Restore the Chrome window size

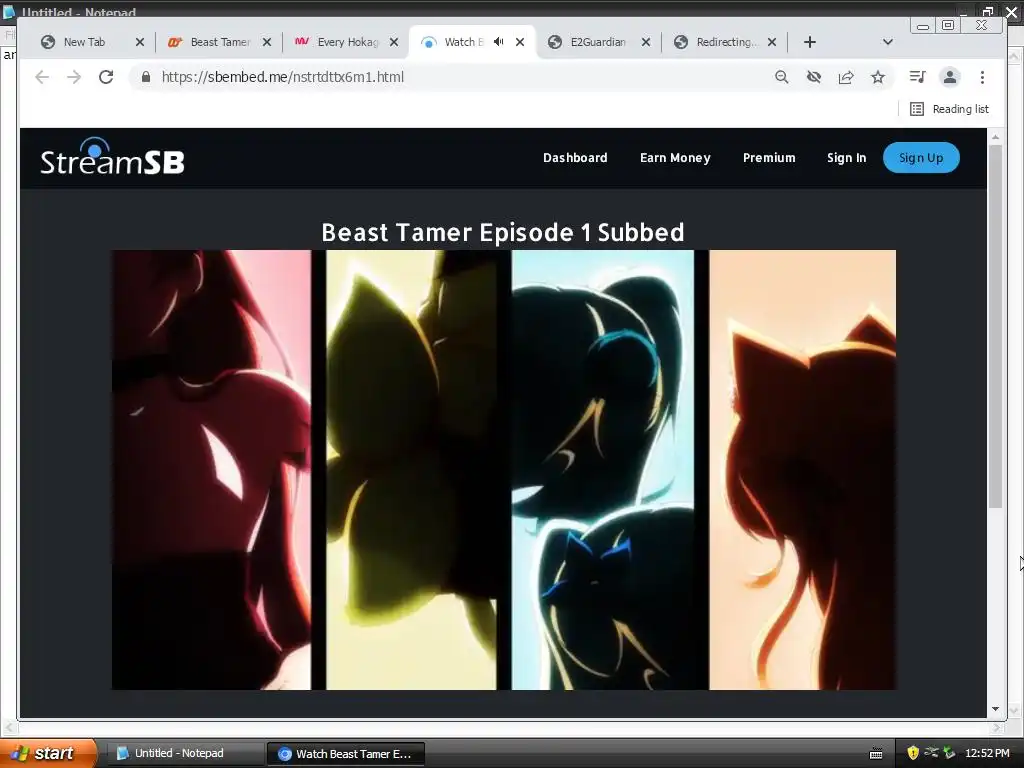(x=948, y=25)
